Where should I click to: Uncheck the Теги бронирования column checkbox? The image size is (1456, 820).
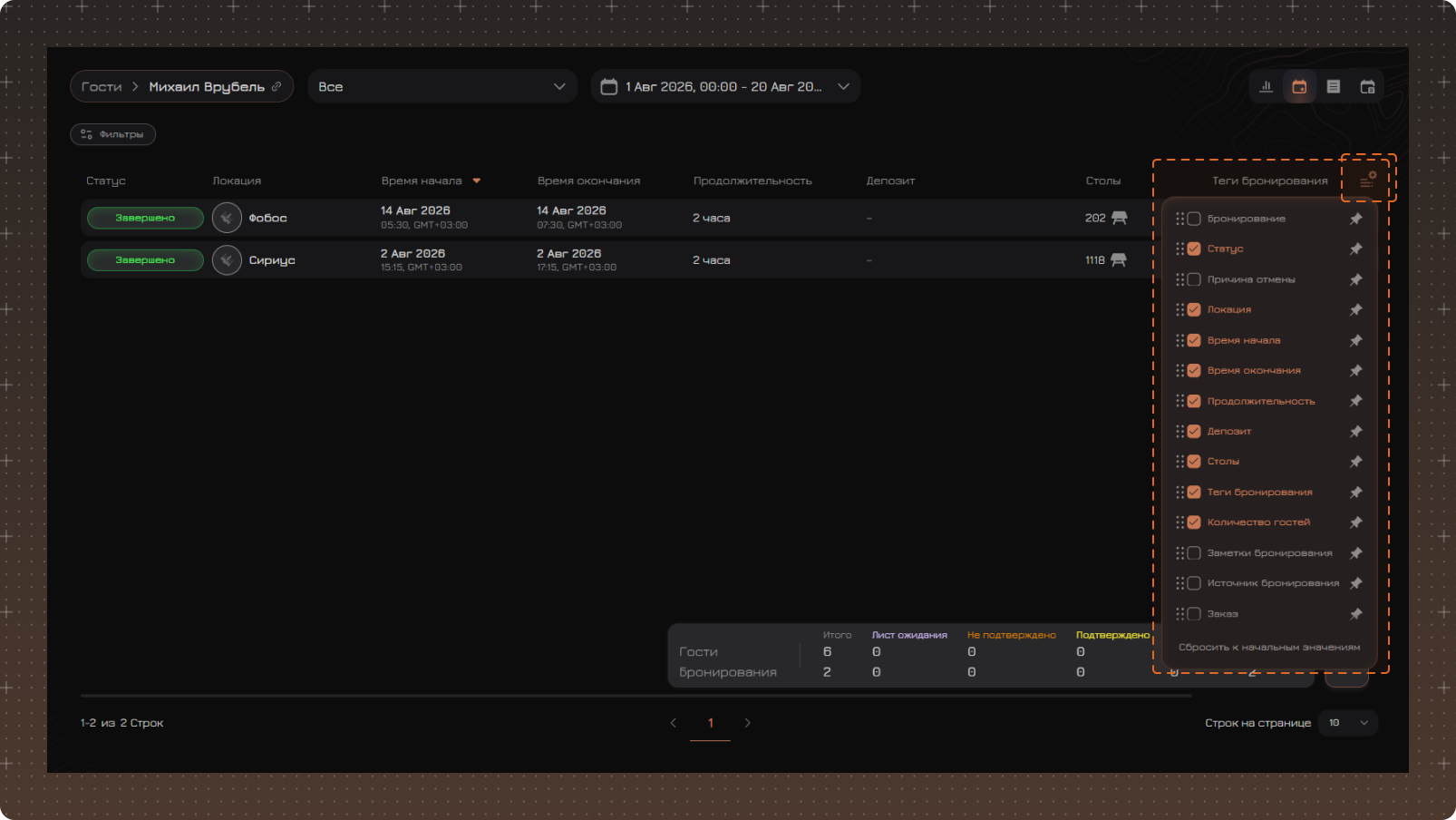(1194, 492)
